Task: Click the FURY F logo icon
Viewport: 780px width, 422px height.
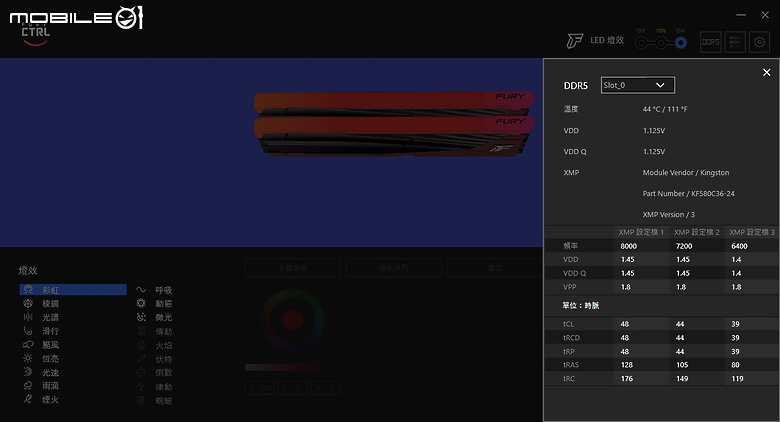Action: click(575, 41)
